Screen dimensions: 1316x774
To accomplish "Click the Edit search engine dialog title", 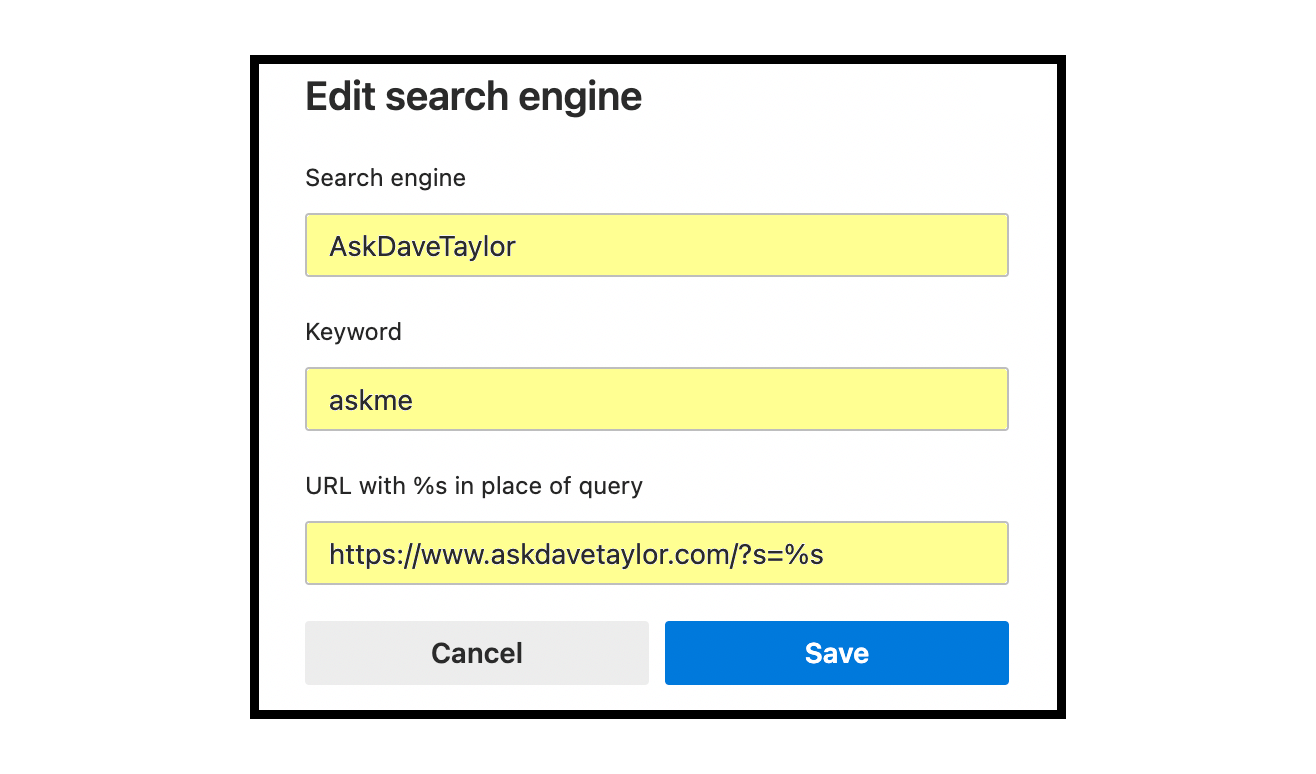I will pos(473,96).
